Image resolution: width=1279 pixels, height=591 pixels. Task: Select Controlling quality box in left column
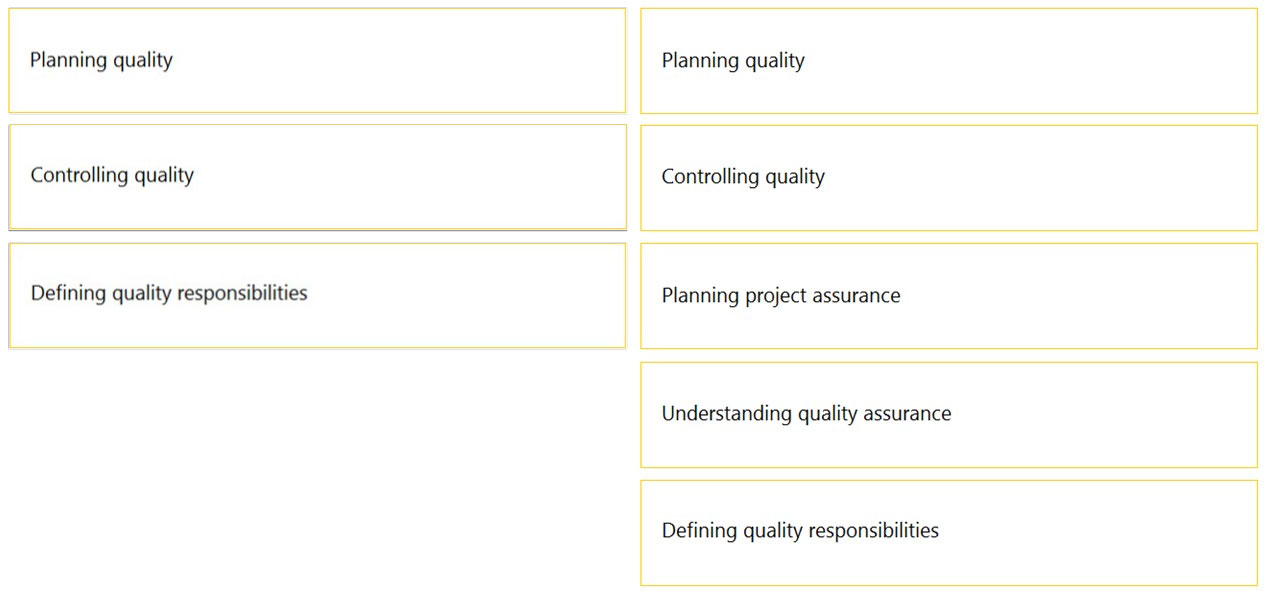click(317, 177)
